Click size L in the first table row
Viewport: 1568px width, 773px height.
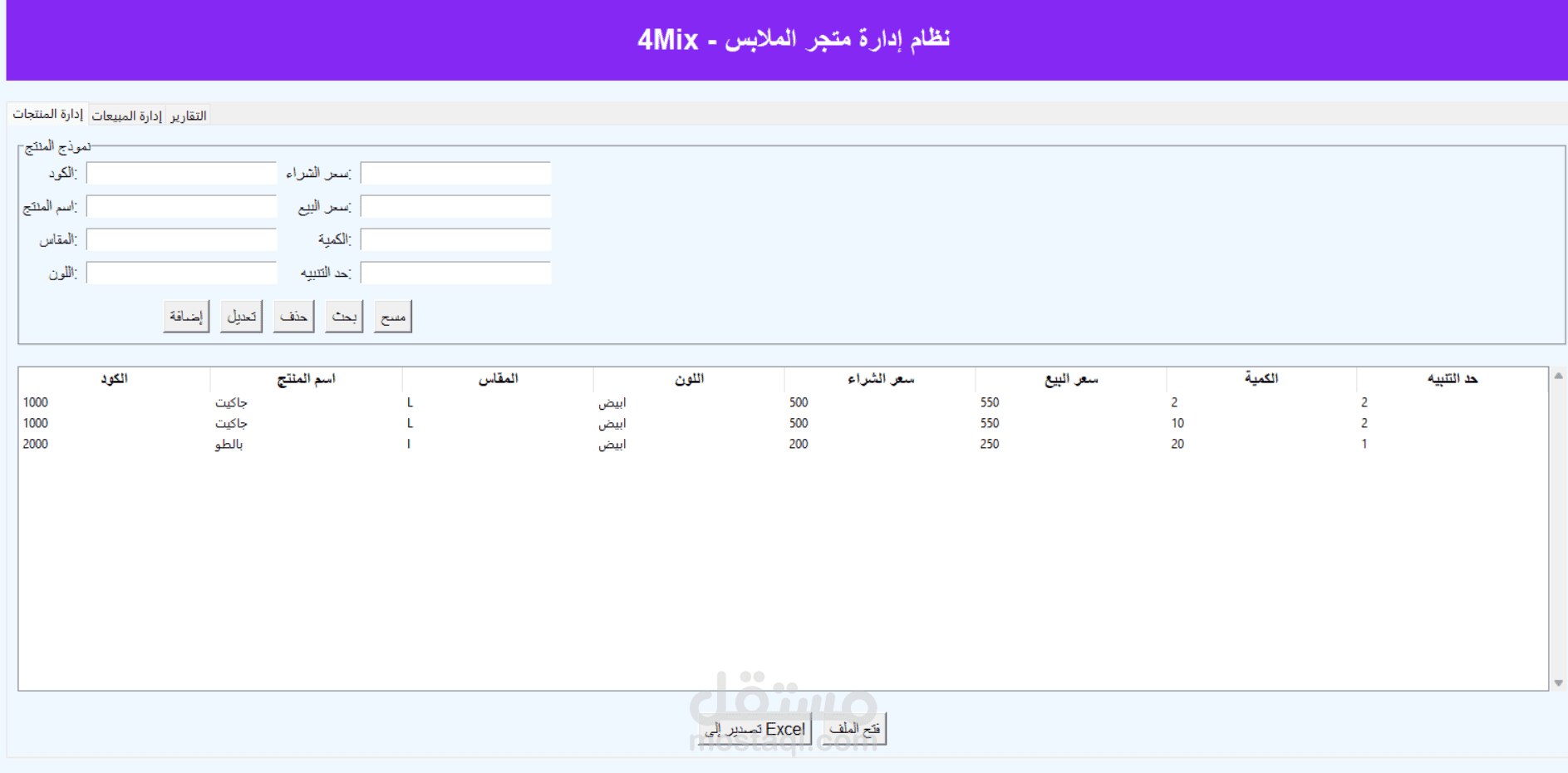[x=410, y=402]
